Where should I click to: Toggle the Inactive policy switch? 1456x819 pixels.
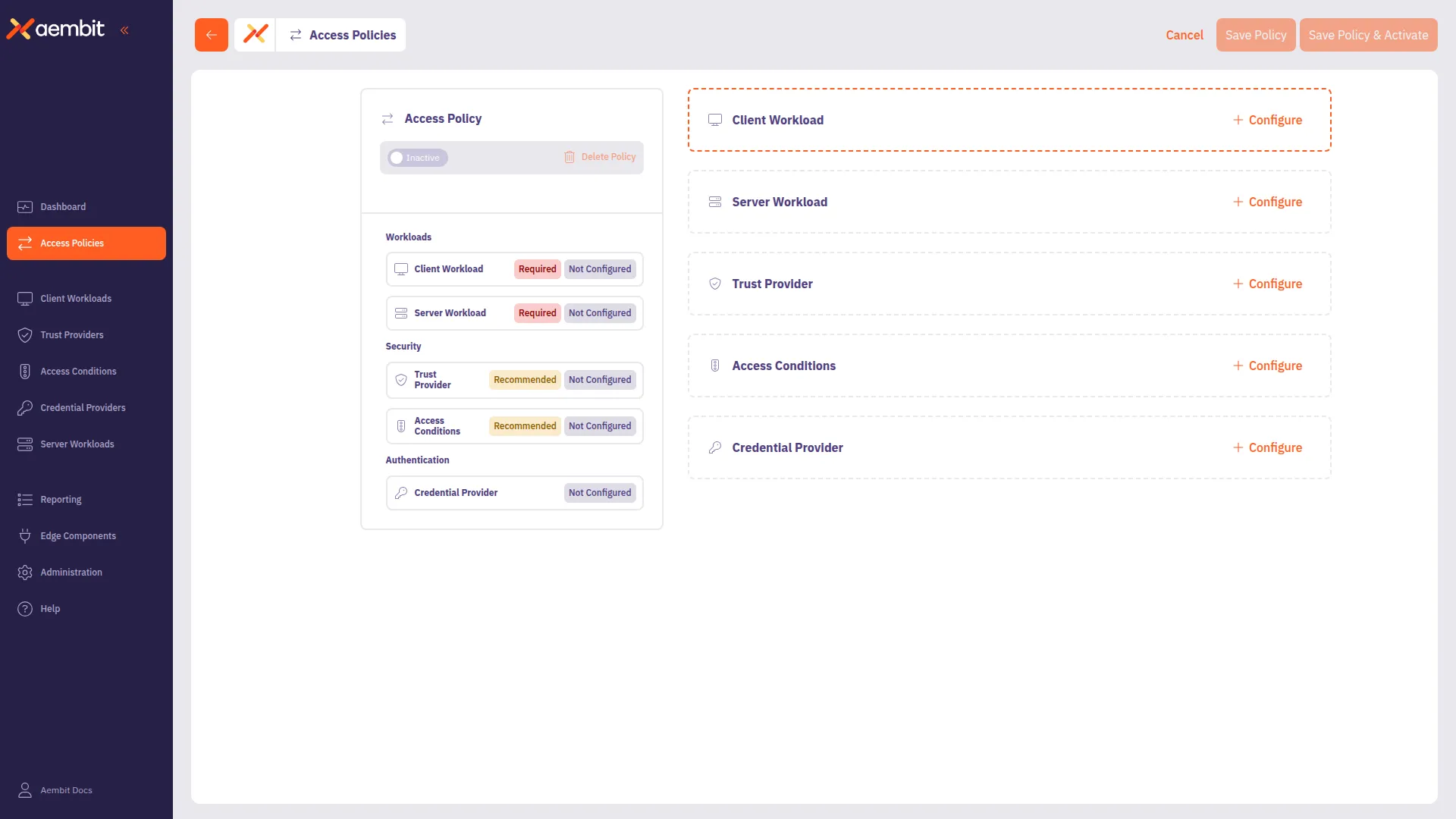point(417,158)
